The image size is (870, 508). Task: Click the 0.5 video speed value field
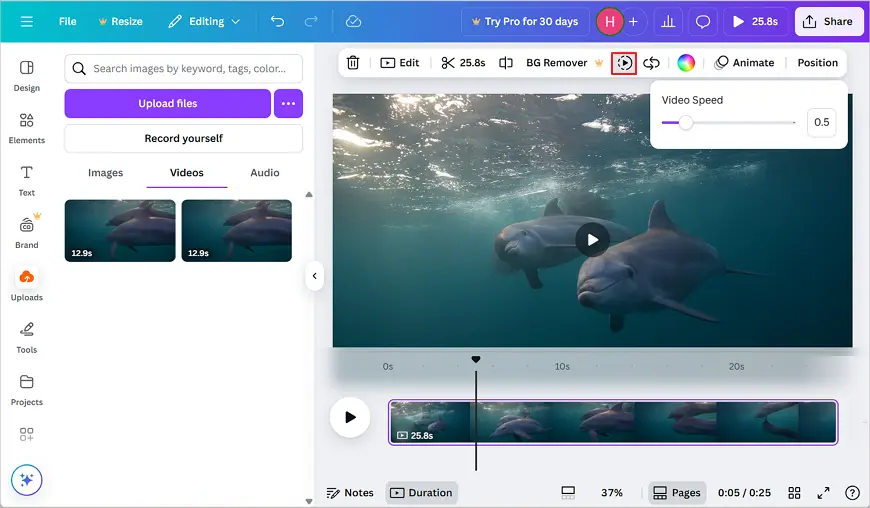click(x=822, y=122)
